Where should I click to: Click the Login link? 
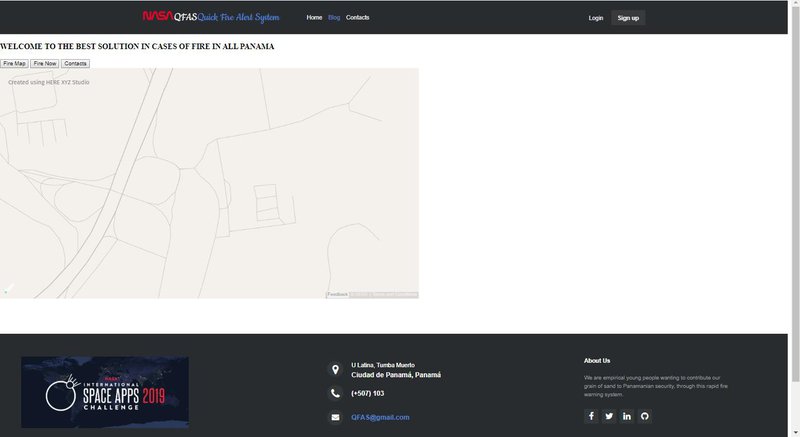(596, 18)
